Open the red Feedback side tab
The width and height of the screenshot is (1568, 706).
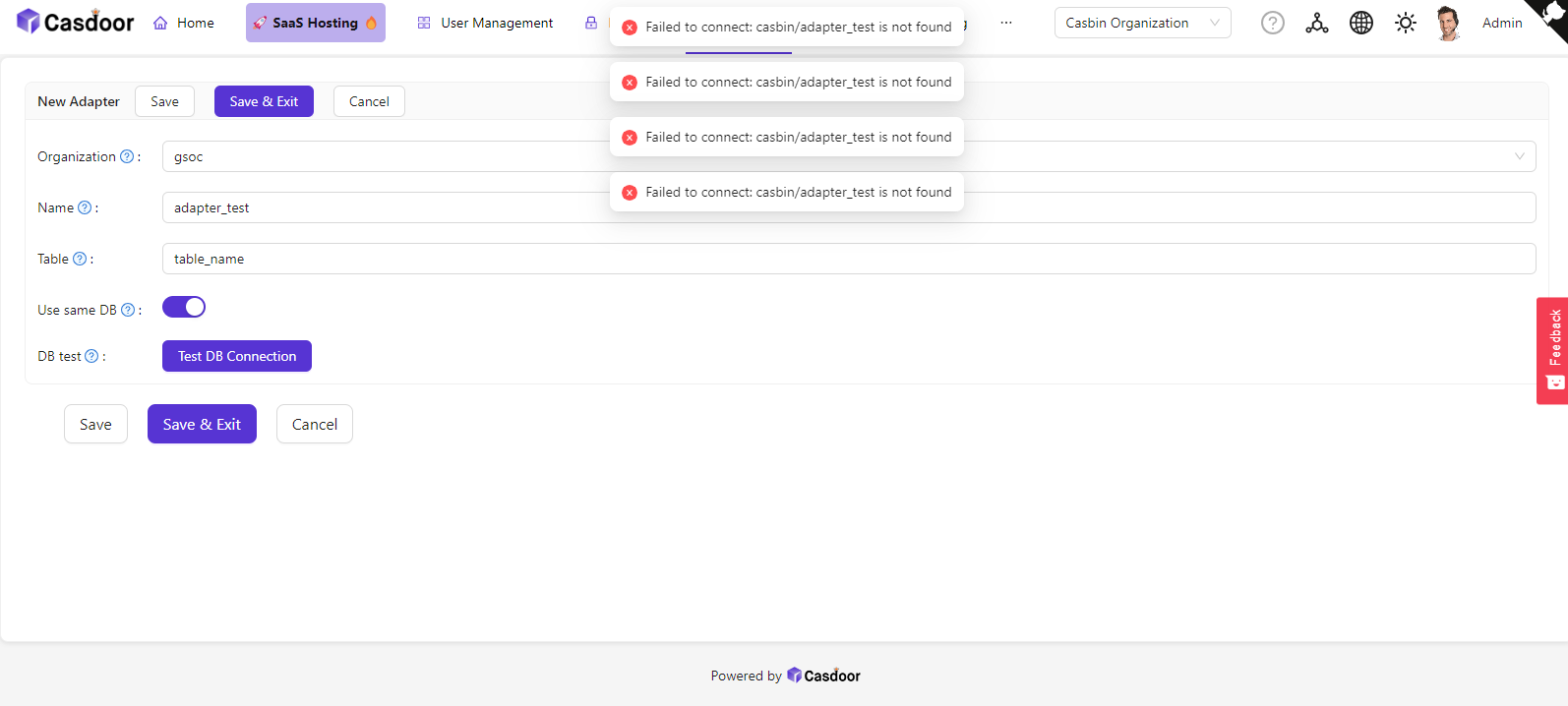(x=1552, y=351)
